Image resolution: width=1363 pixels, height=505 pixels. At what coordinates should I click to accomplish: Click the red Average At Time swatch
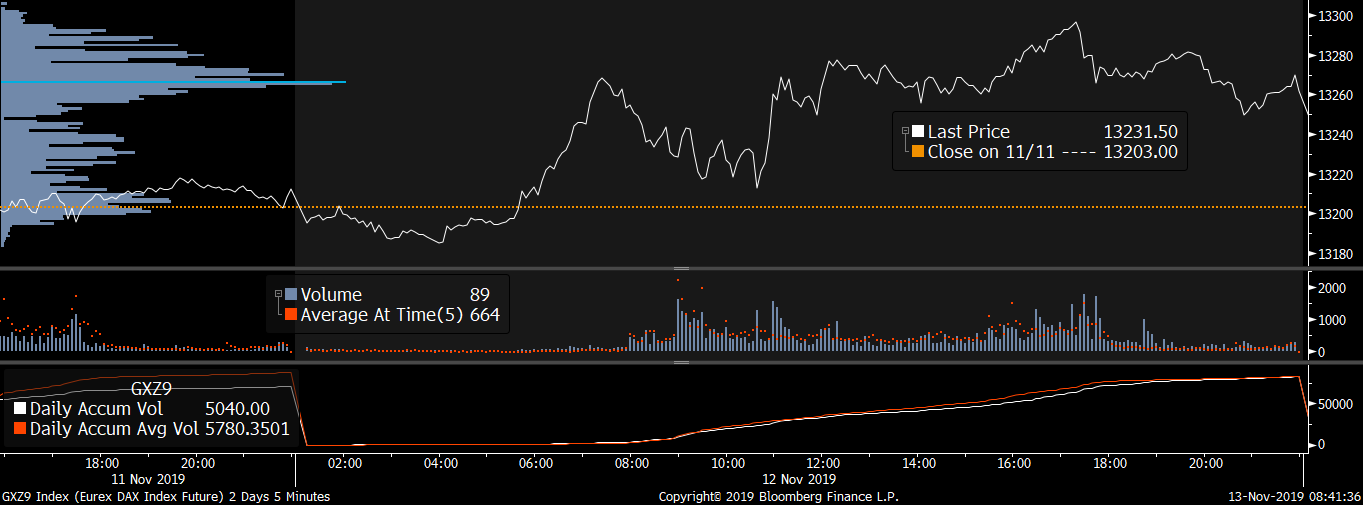click(x=291, y=315)
